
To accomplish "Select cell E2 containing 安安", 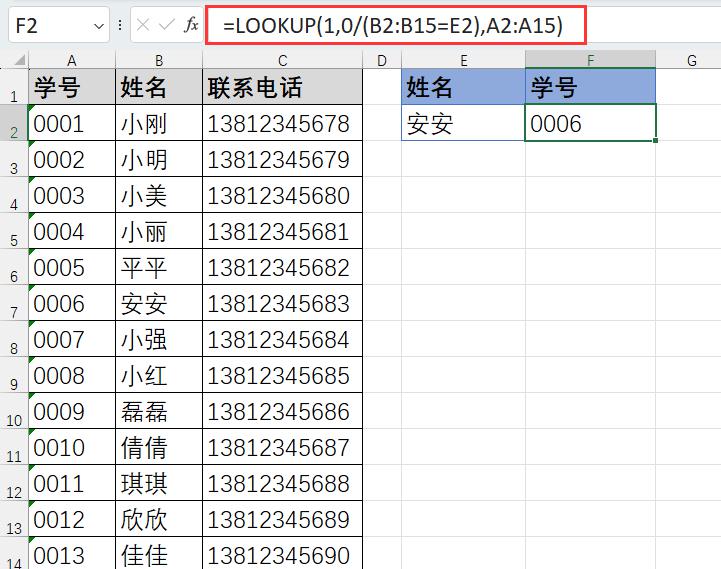I will 464,123.
